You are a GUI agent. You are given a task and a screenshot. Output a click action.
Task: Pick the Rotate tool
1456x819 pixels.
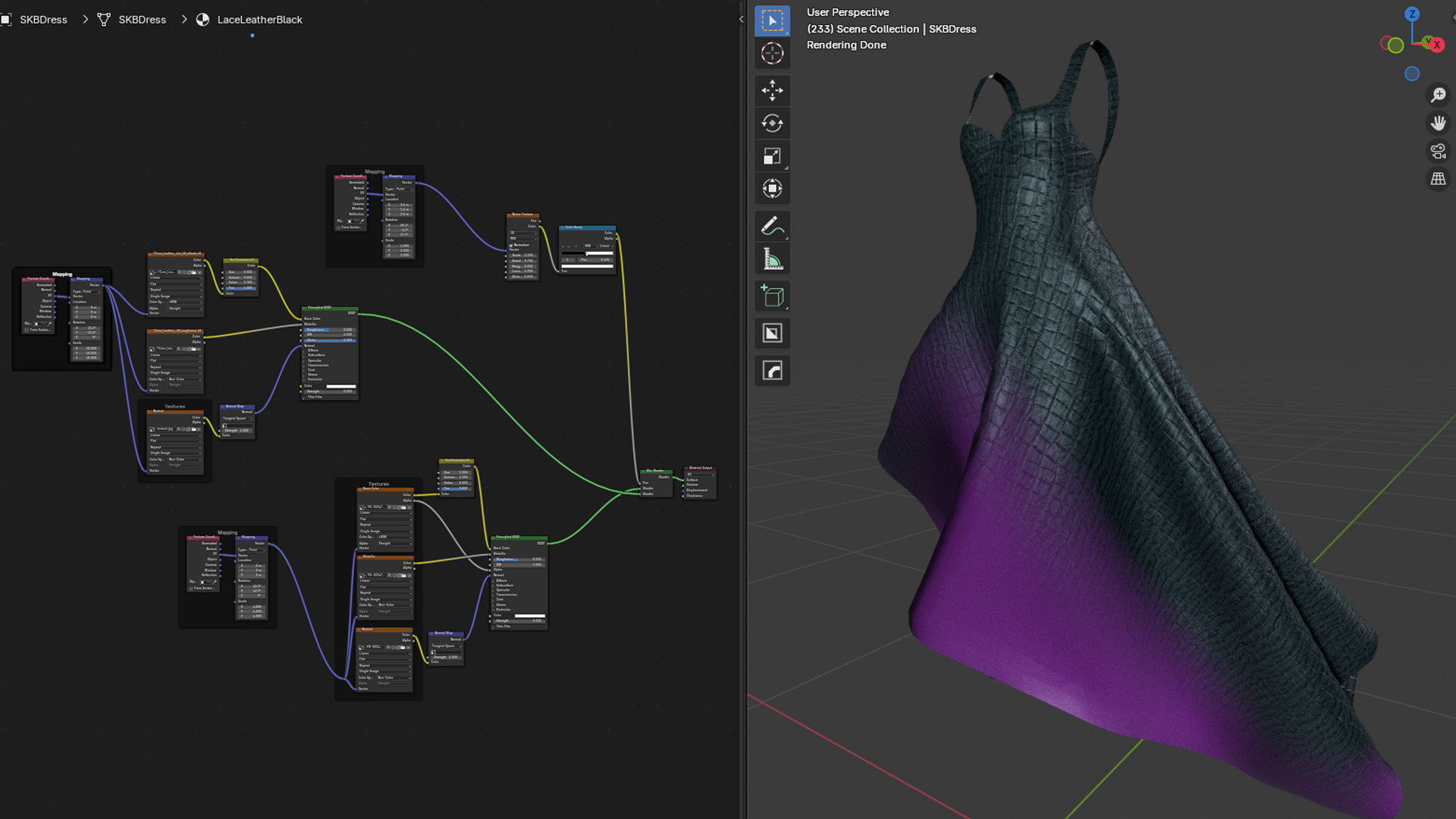pos(772,124)
